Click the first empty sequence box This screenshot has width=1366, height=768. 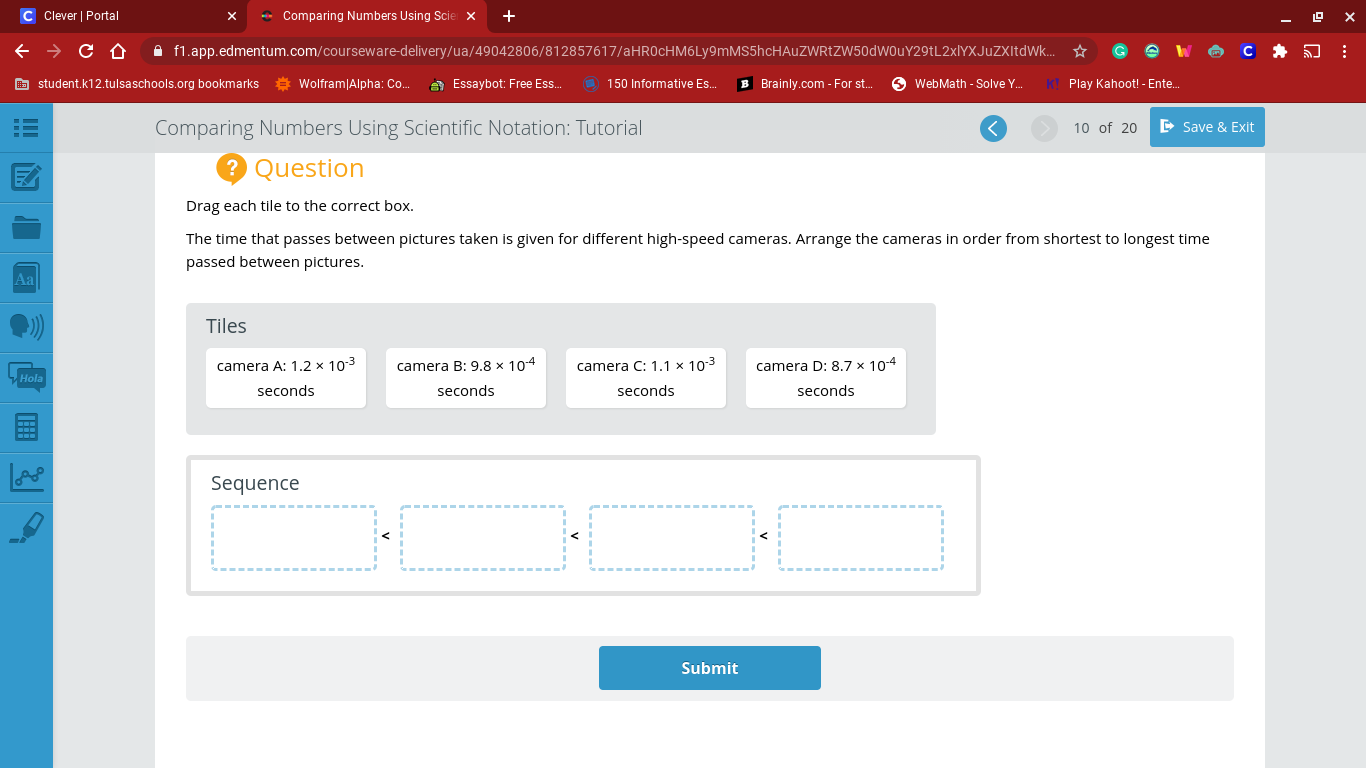294,538
